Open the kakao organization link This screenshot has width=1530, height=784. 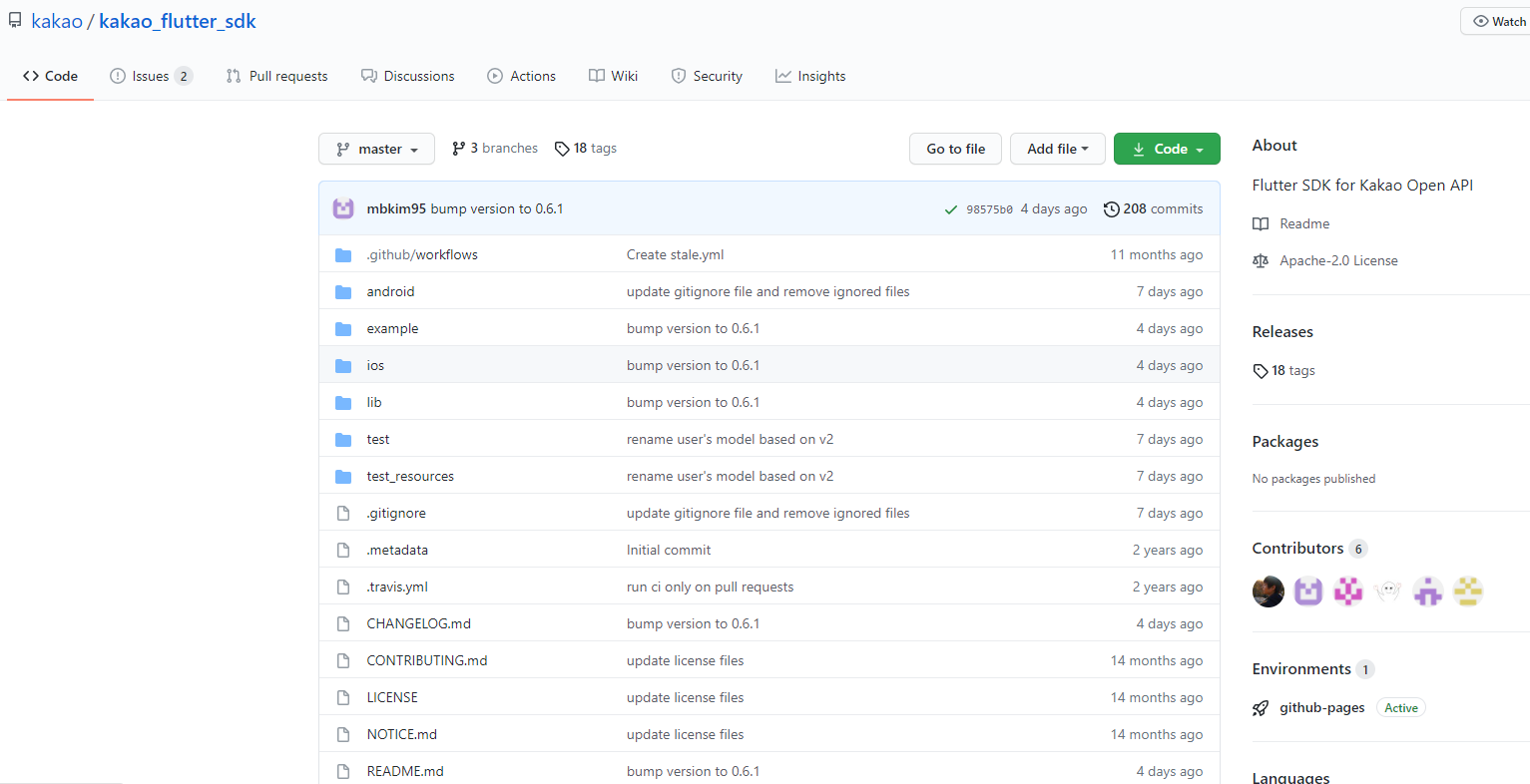tap(57, 21)
